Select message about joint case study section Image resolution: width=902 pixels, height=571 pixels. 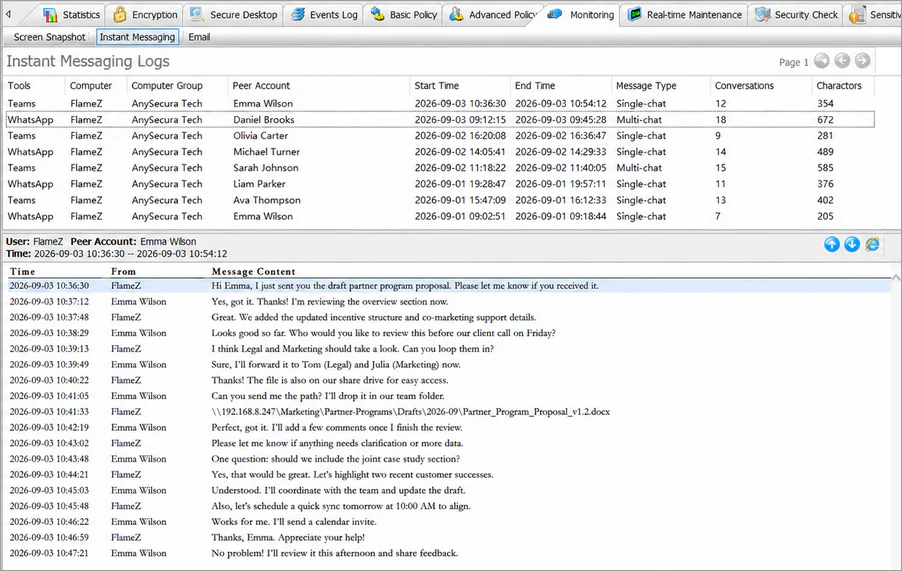point(449,459)
